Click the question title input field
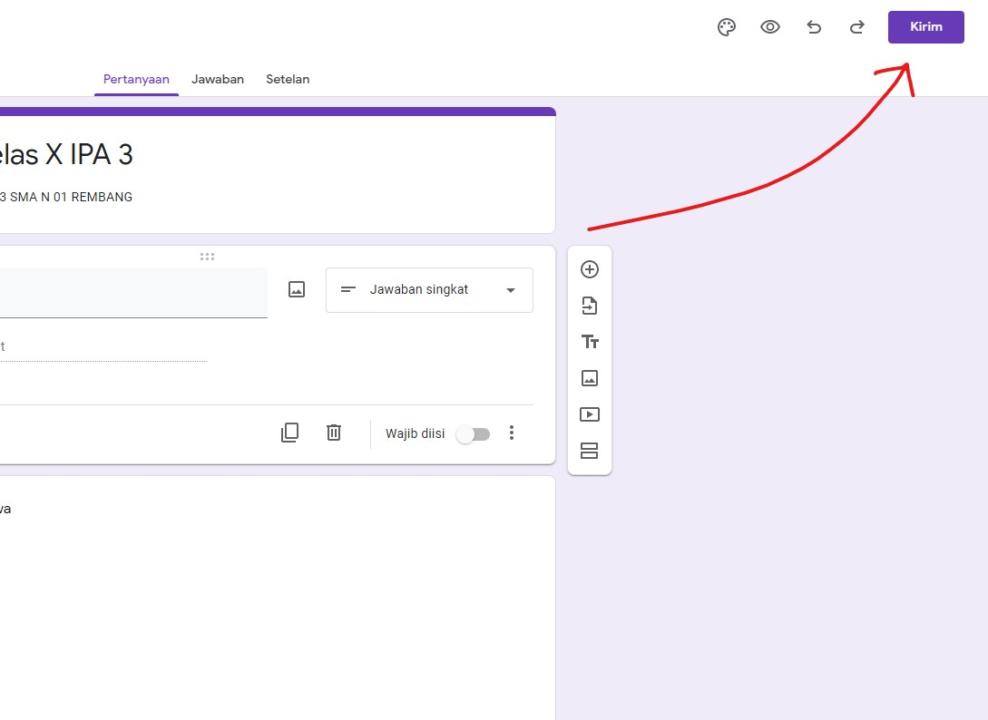 tap(134, 293)
